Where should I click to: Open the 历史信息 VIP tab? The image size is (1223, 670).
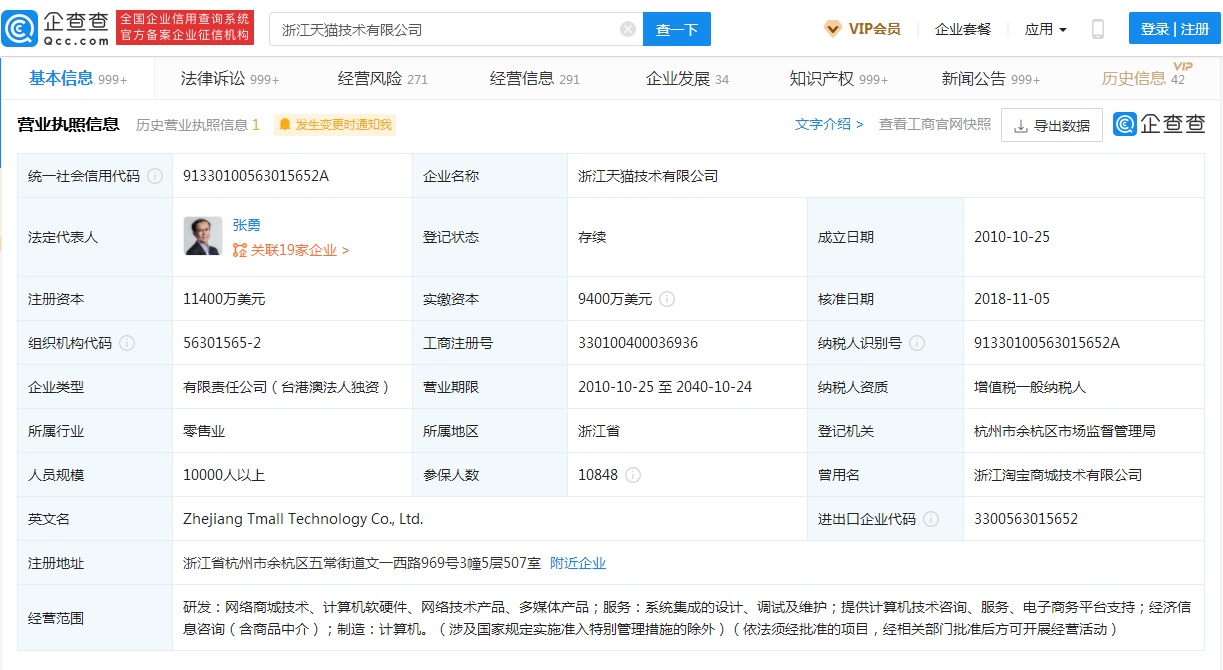[x=1146, y=78]
